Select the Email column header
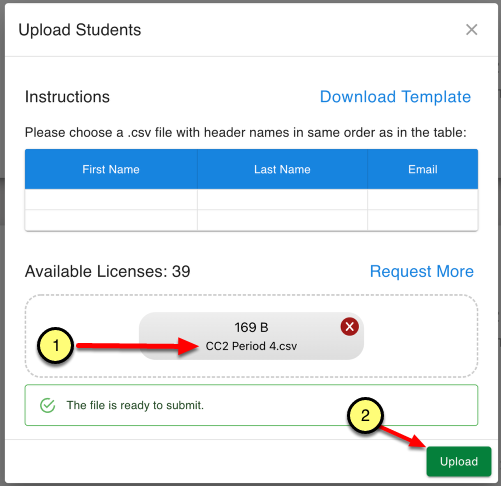Viewport: 501px width, 486px height. pos(423,169)
